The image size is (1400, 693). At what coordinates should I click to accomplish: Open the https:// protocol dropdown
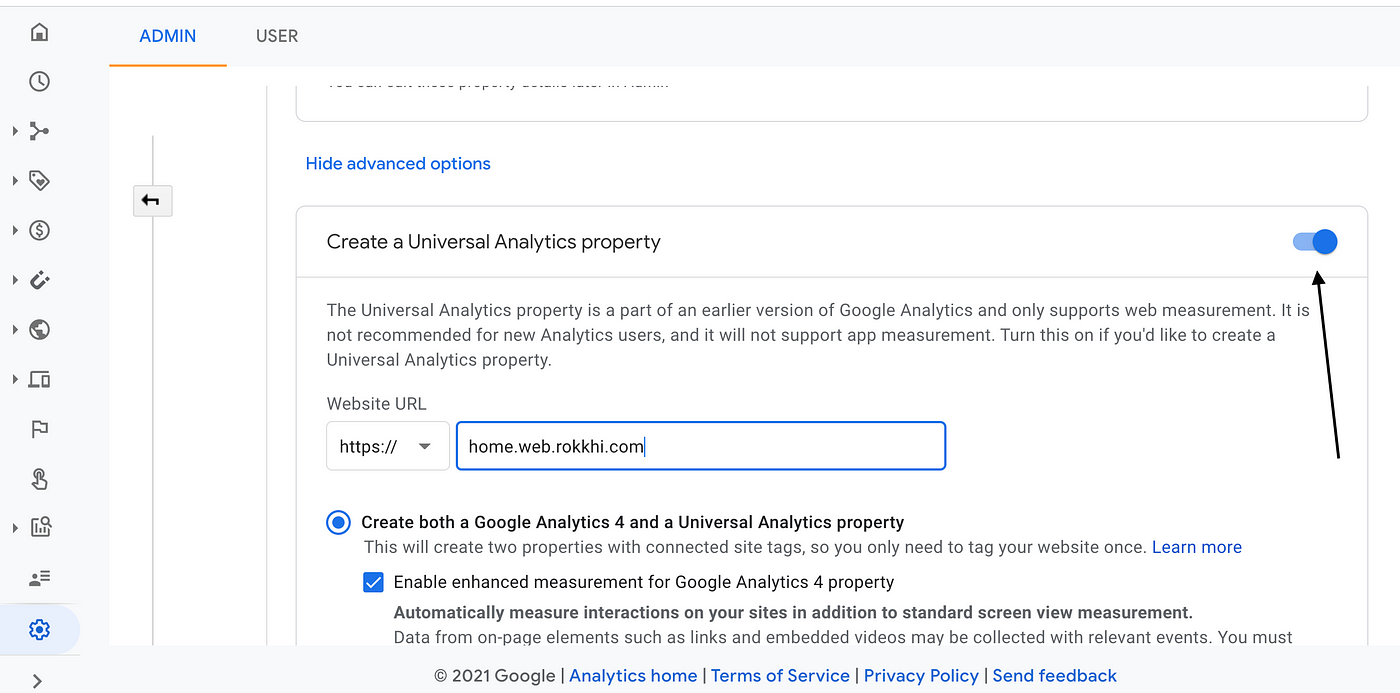pyautogui.click(x=387, y=447)
